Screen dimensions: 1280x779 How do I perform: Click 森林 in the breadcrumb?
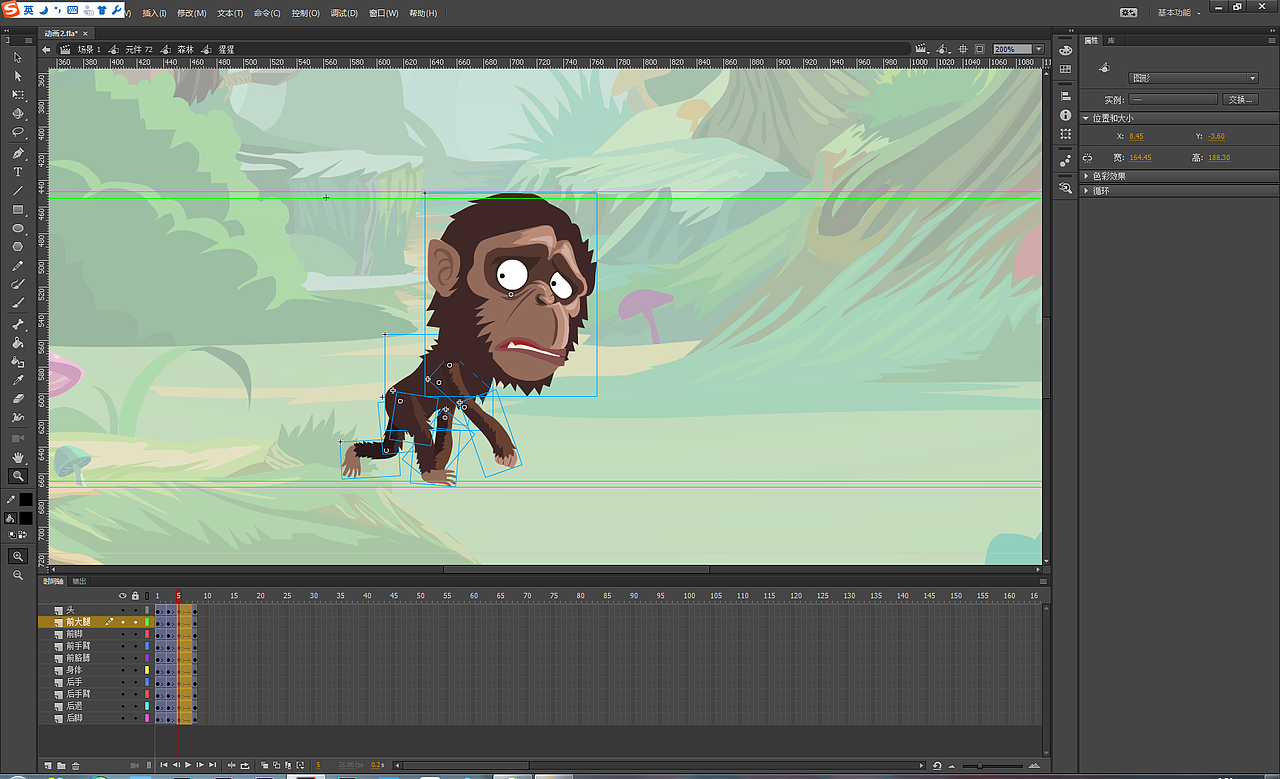pyautogui.click(x=186, y=49)
